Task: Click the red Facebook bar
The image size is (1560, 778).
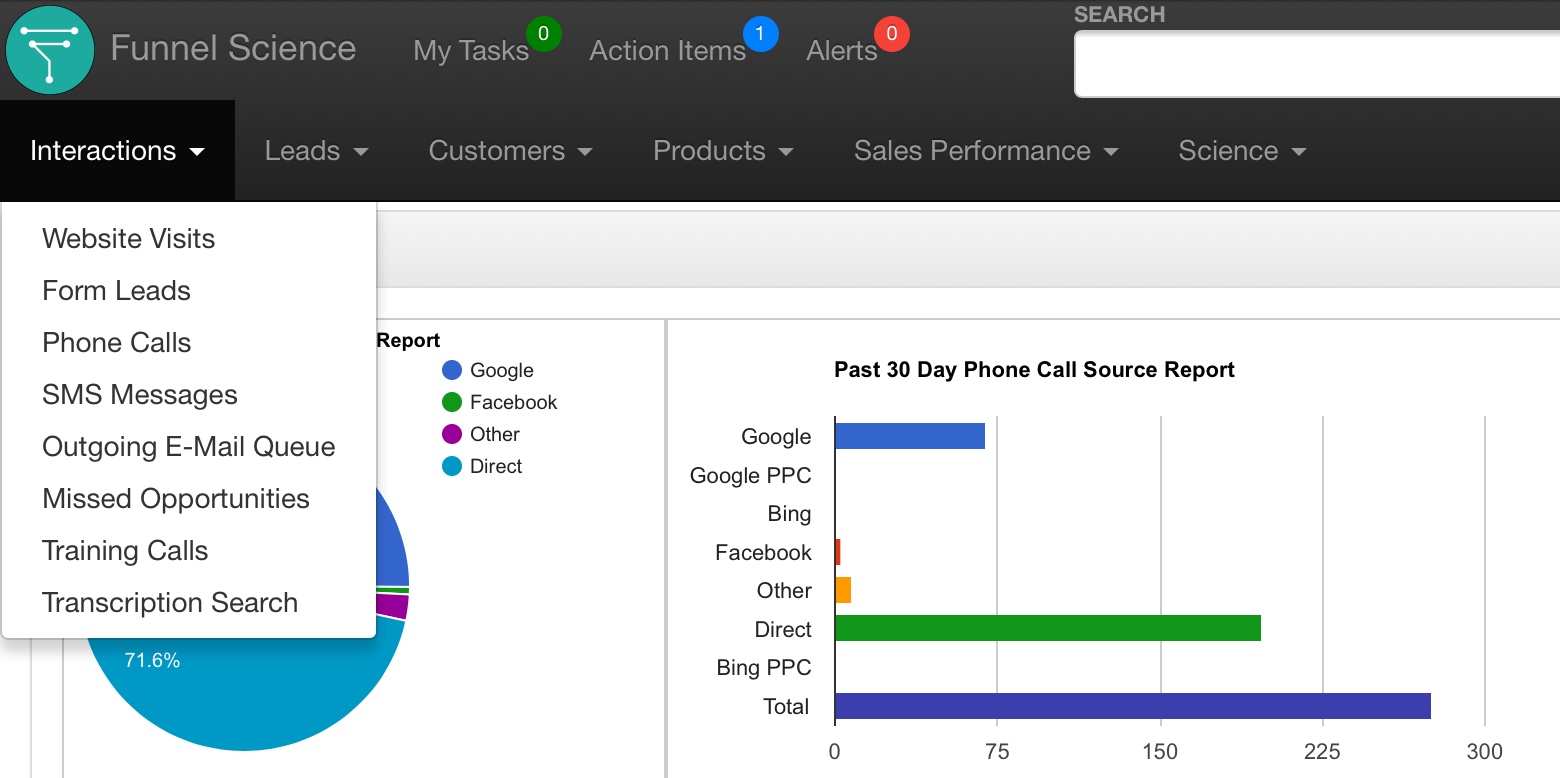Action: coord(838,552)
